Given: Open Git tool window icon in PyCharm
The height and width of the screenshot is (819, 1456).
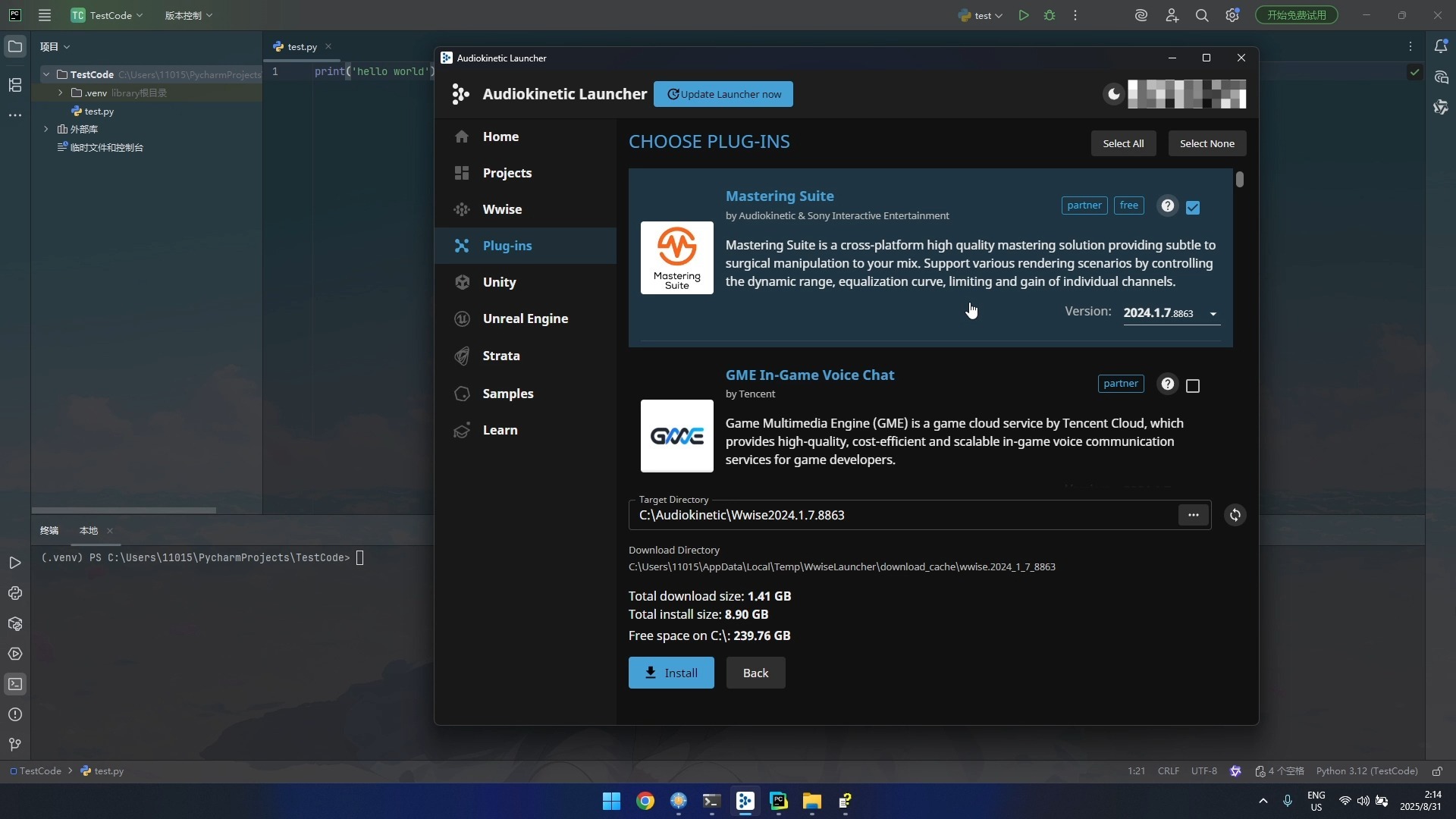Looking at the screenshot, I should pyautogui.click(x=15, y=745).
